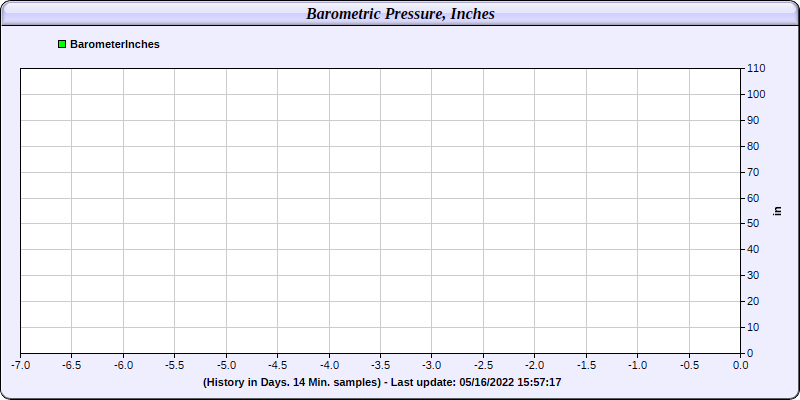Click the y-axis value 20
The image size is (800, 400).
coord(754,302)
